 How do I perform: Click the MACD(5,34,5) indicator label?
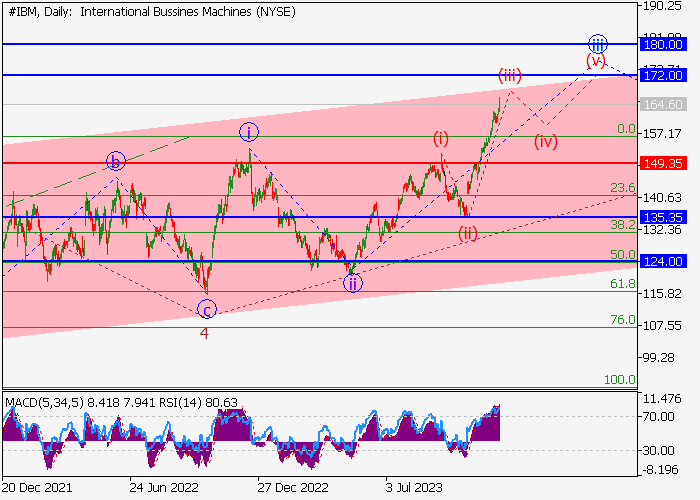pos(44,403)
